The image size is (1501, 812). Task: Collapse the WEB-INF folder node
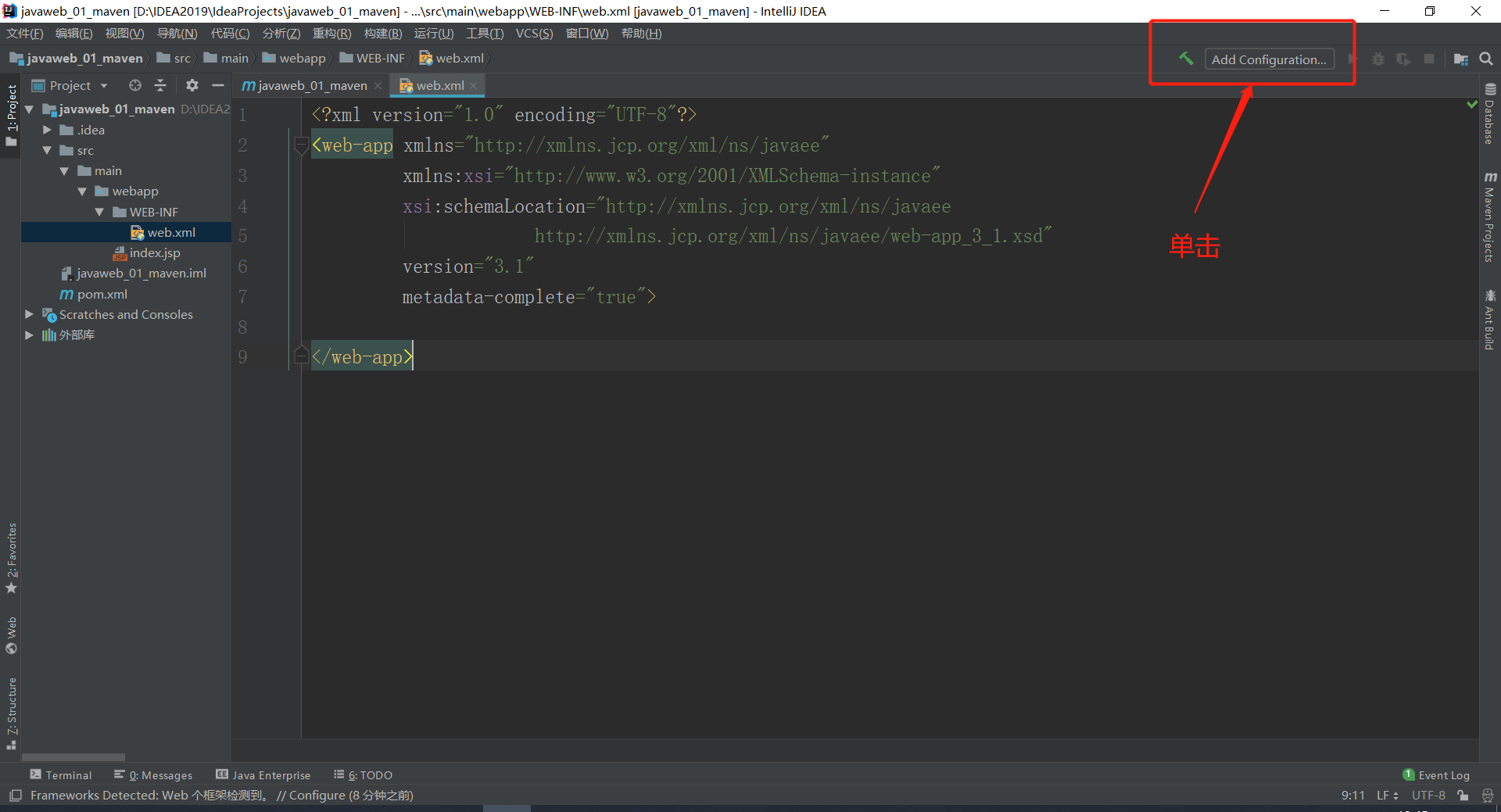(x=99, y=212)
